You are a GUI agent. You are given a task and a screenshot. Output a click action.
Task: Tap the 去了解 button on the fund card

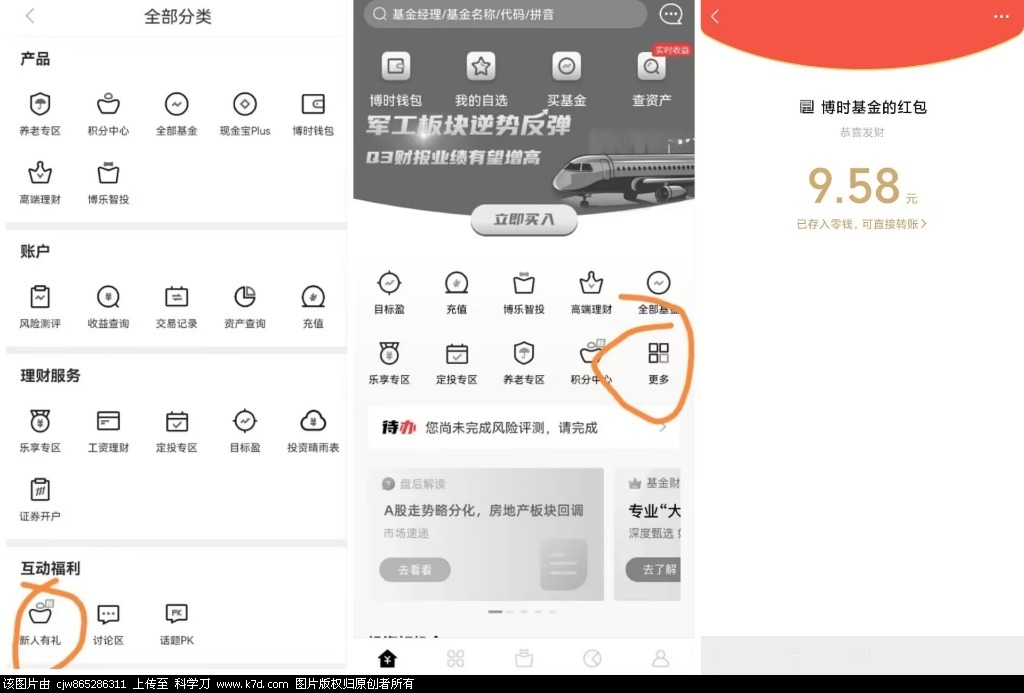654,570
